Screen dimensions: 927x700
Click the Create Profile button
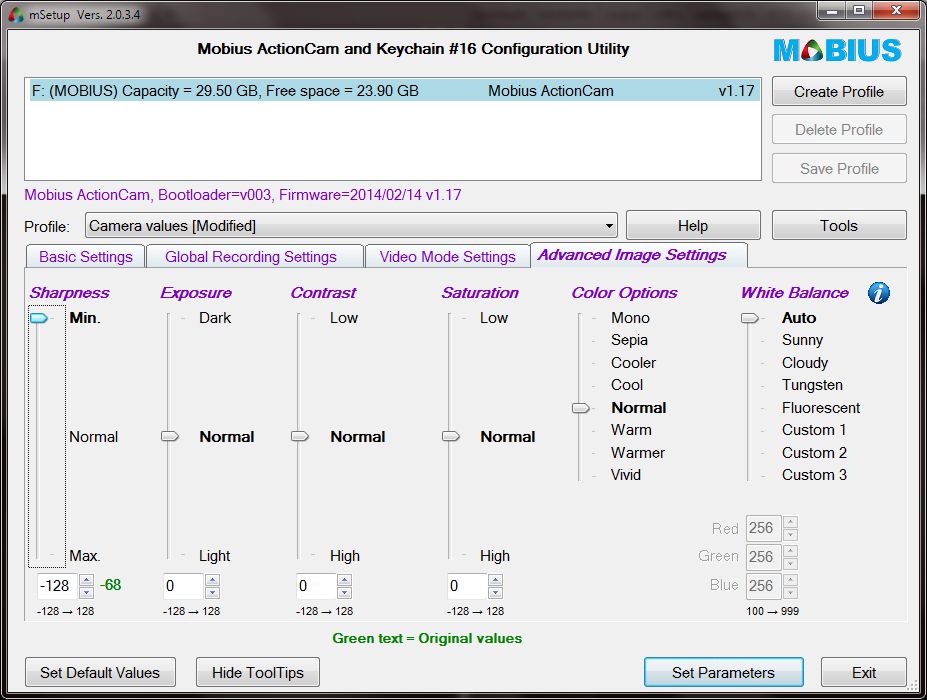tap(839, 92)
